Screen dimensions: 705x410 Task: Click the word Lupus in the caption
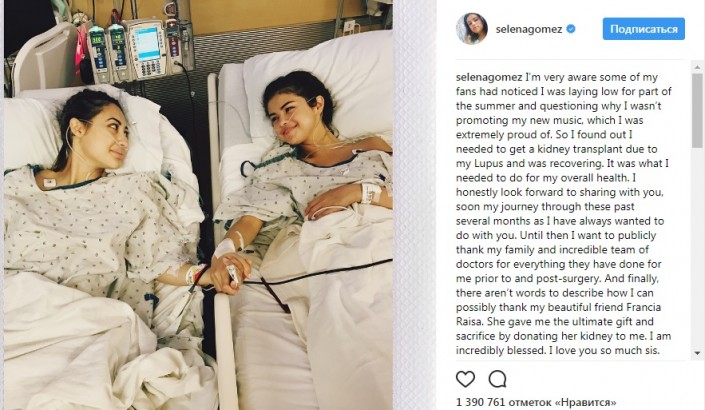(x=491, y=163)
